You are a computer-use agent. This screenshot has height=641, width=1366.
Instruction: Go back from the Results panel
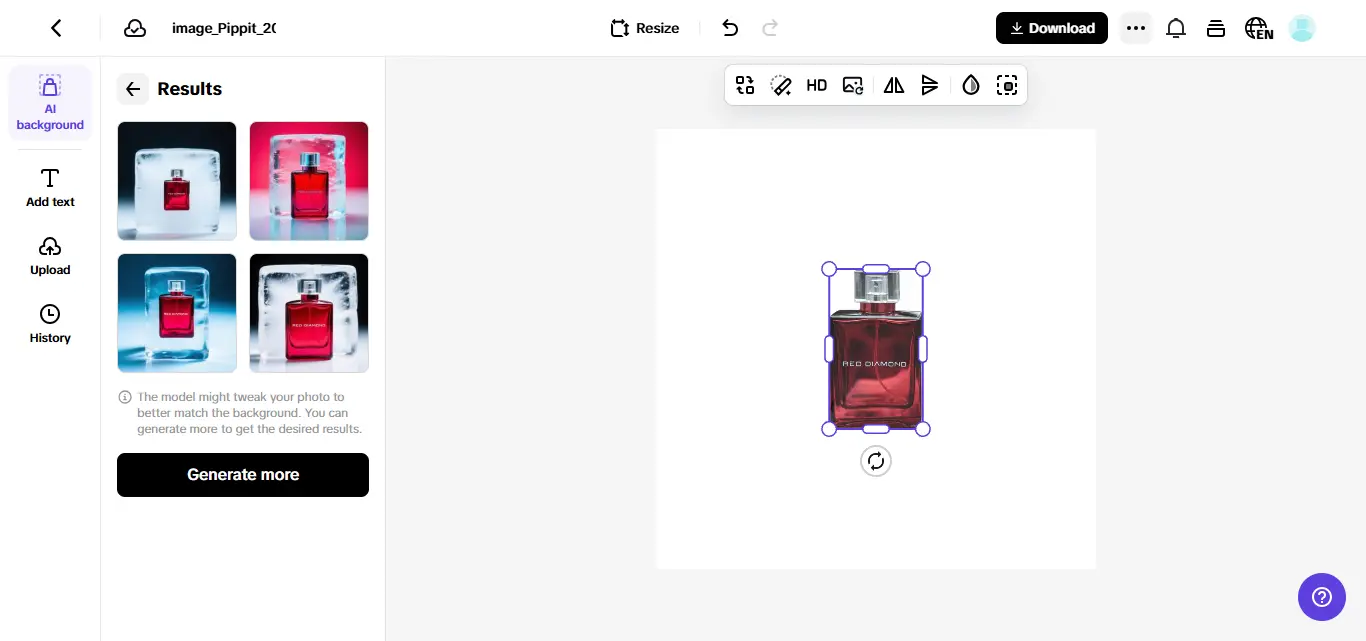tap(133, 89)
